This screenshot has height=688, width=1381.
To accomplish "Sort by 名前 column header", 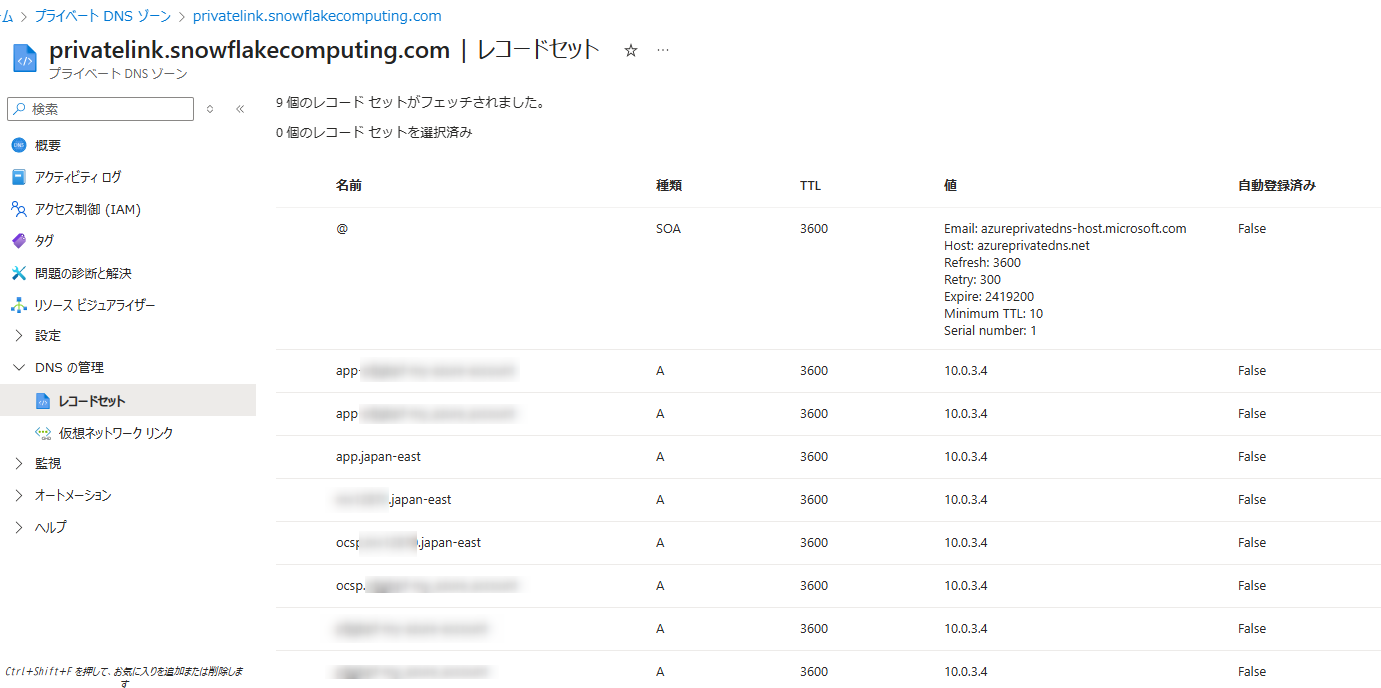I will click(x=349, y=185).
